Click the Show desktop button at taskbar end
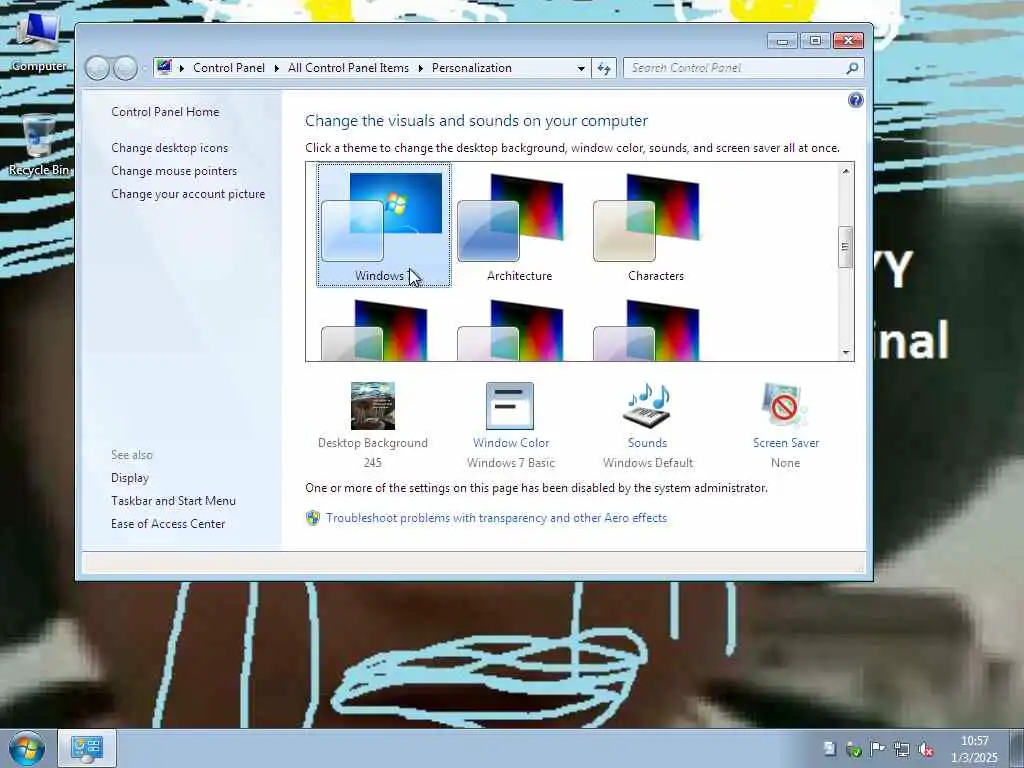Screen dimensions: 1024x768 pyautogui.click(x=1016, y=748)
